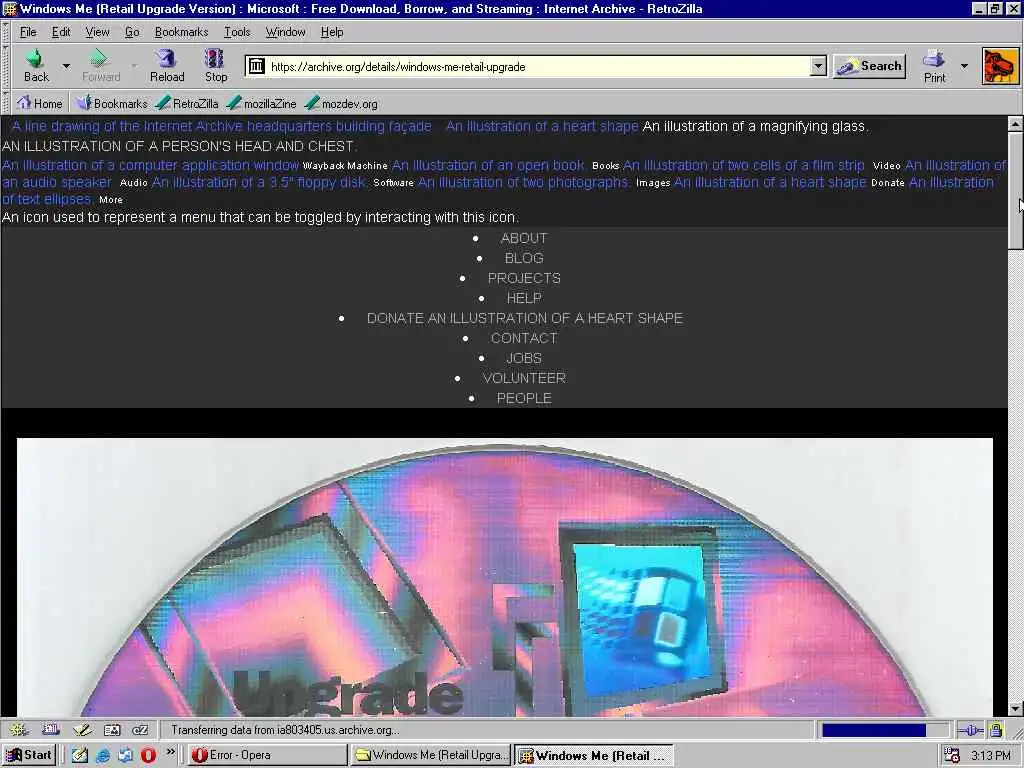Open the Help menu

[332, 32]
